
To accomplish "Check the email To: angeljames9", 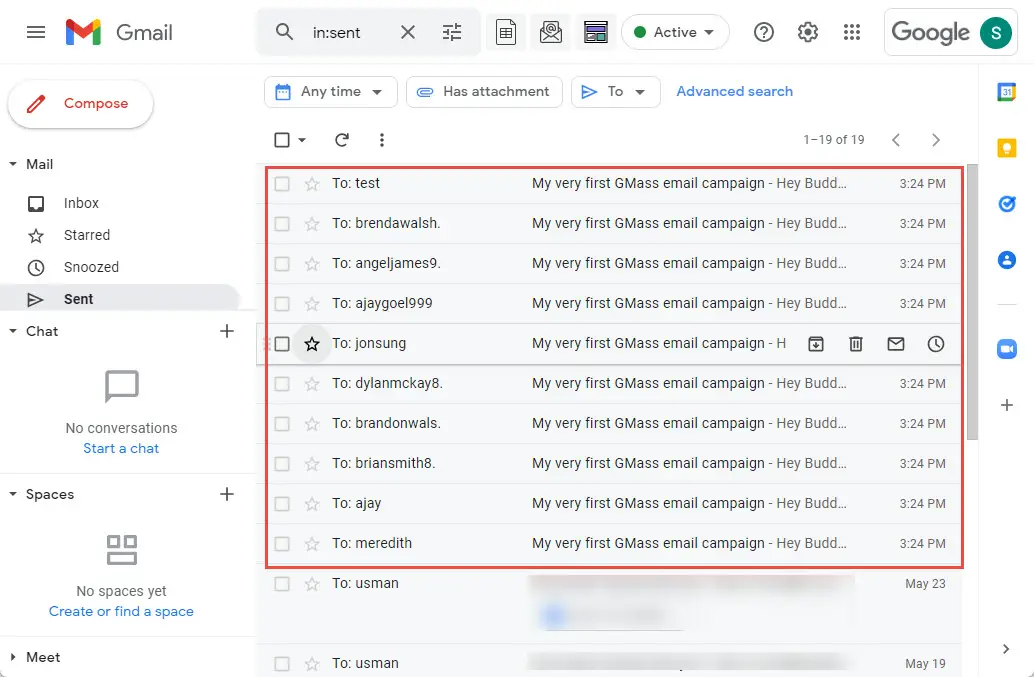I will tap(282, 264).
